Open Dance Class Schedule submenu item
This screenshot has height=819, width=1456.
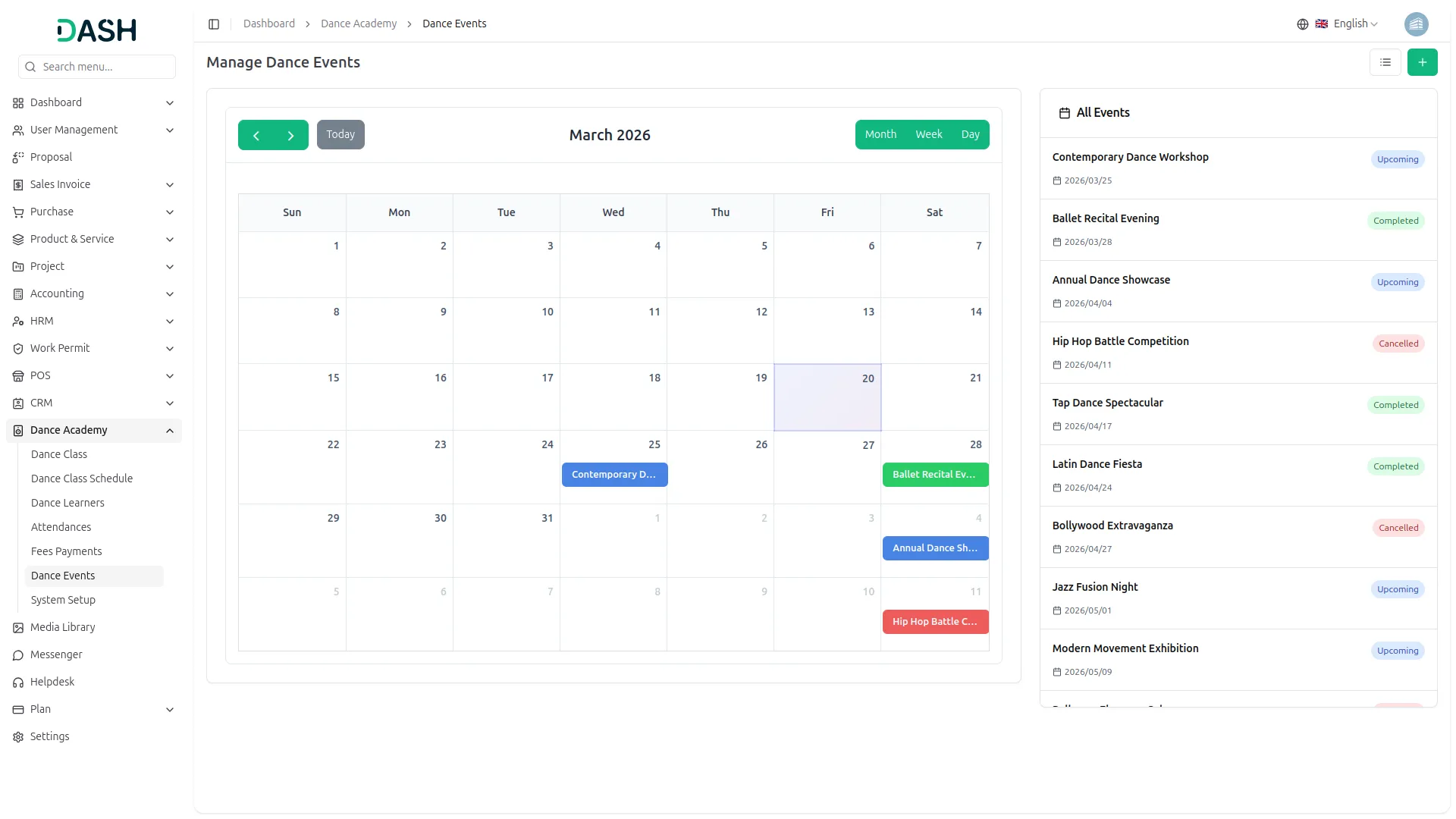(82, 479)
